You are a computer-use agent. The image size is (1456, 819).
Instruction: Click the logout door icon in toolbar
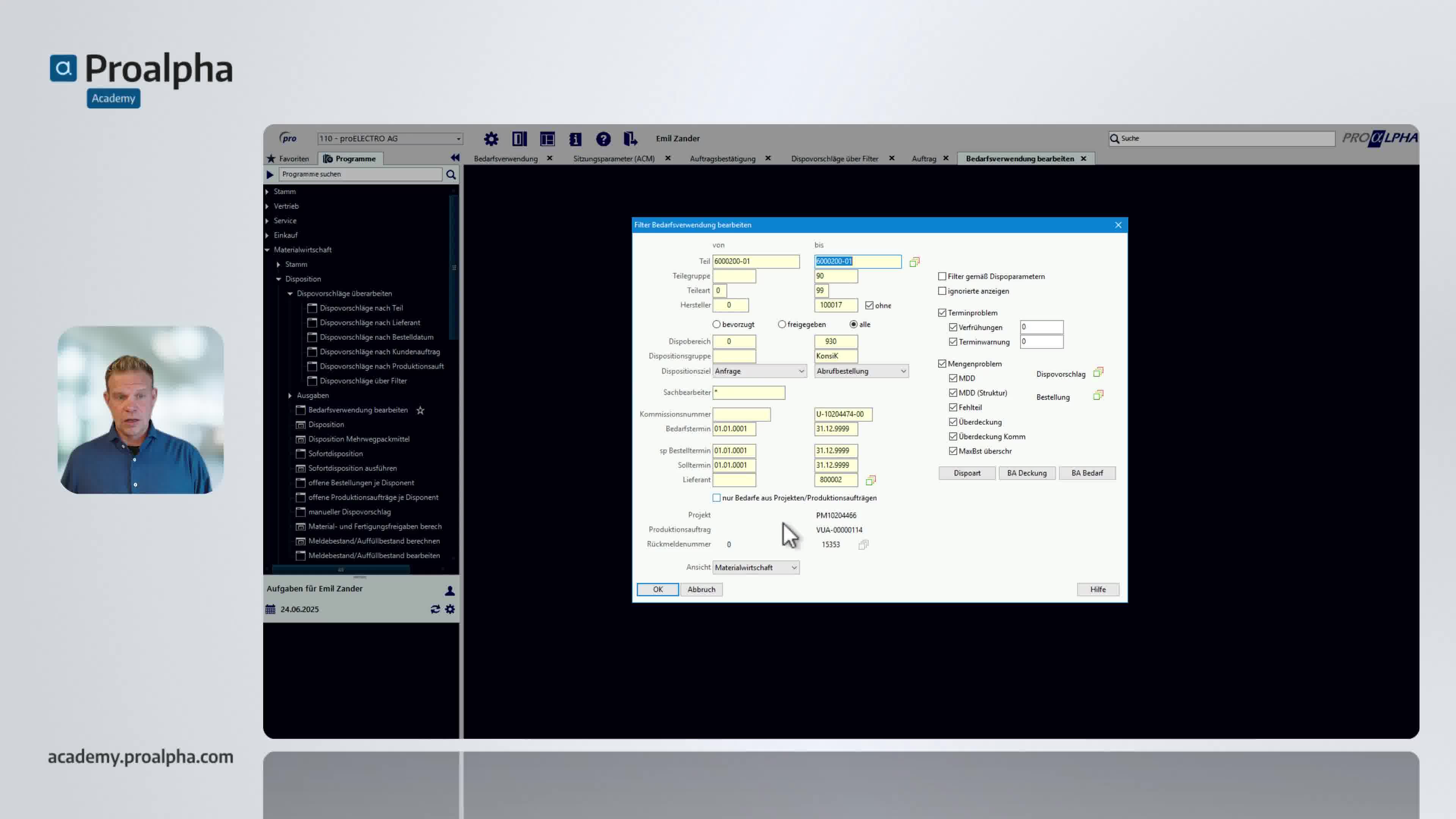[x=630, y=138]
